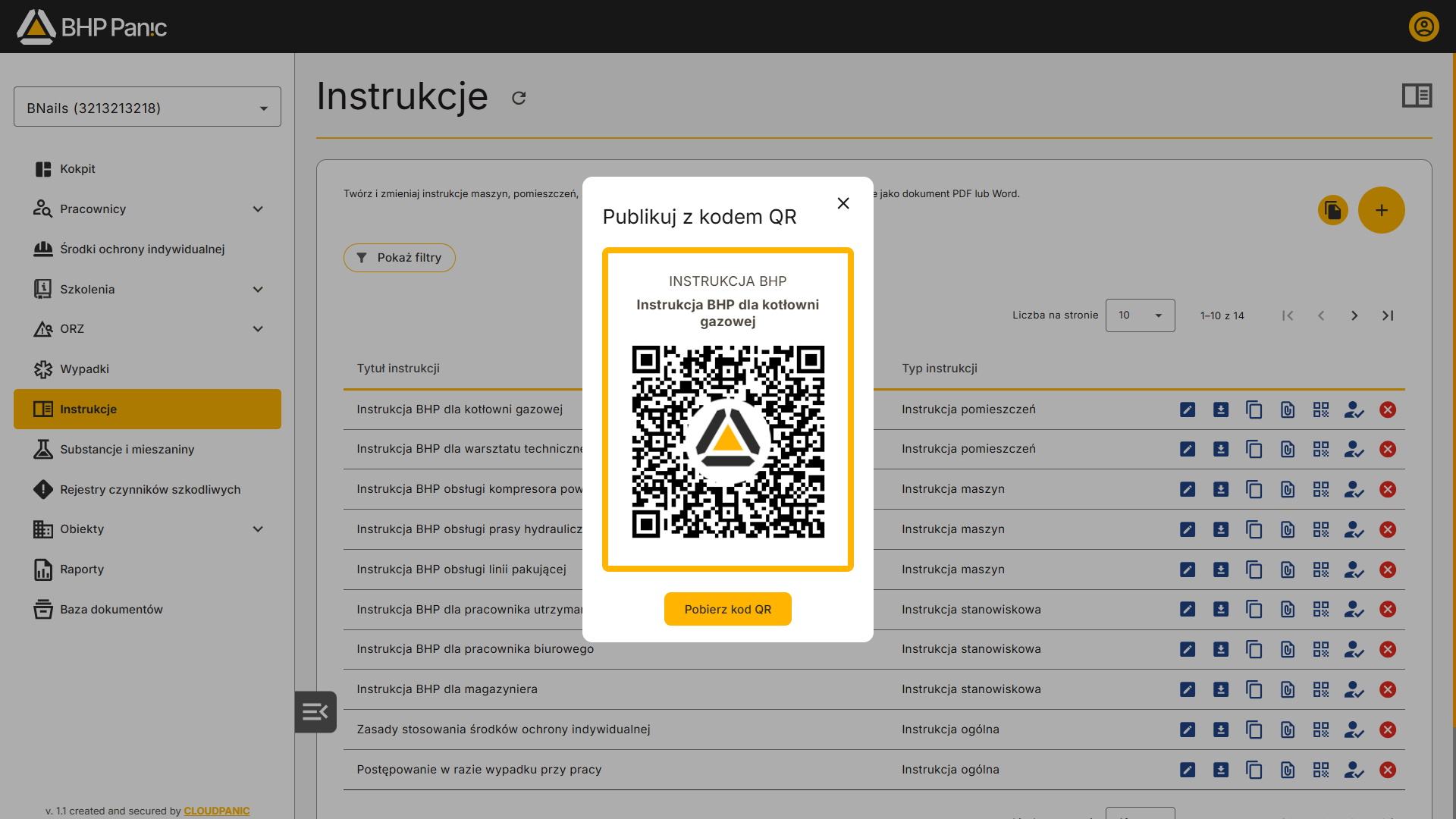Viewport: 1456px width, 819px height.
Task: Open the user account avatar menu
Action: pos(1424,27)
